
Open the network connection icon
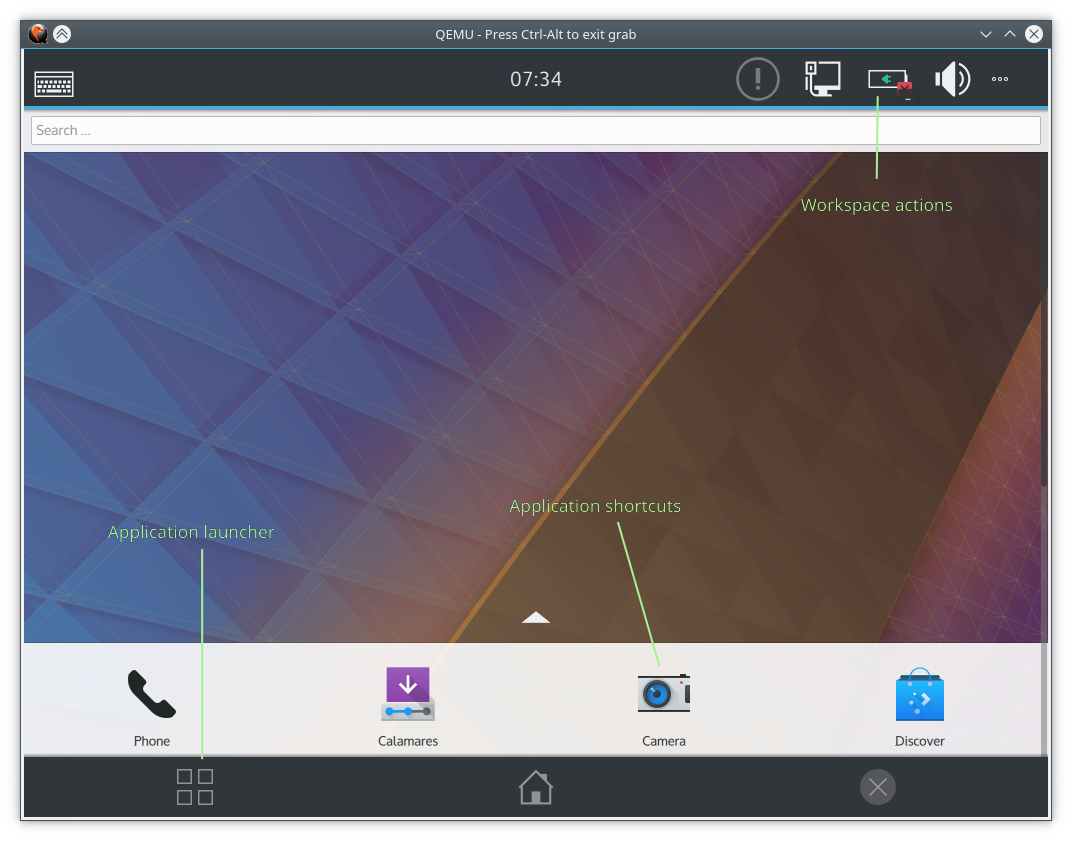pos(822,79)
